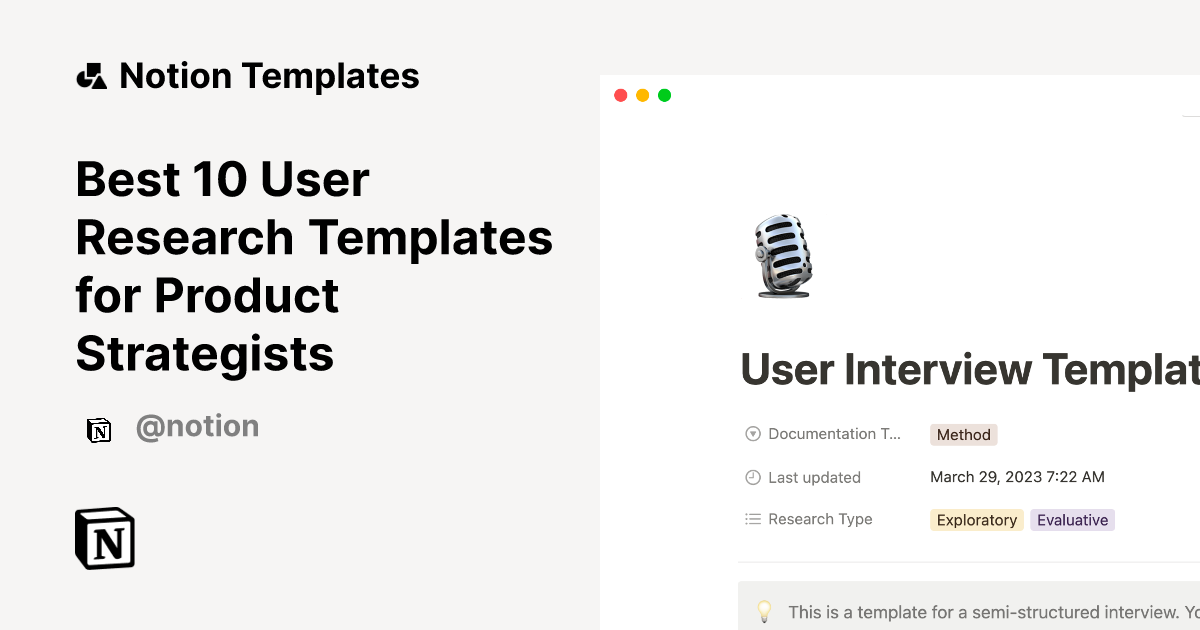Select the Evaluative tag
The height and width of the screenshot is (630, 1200).
[1072, 520]
